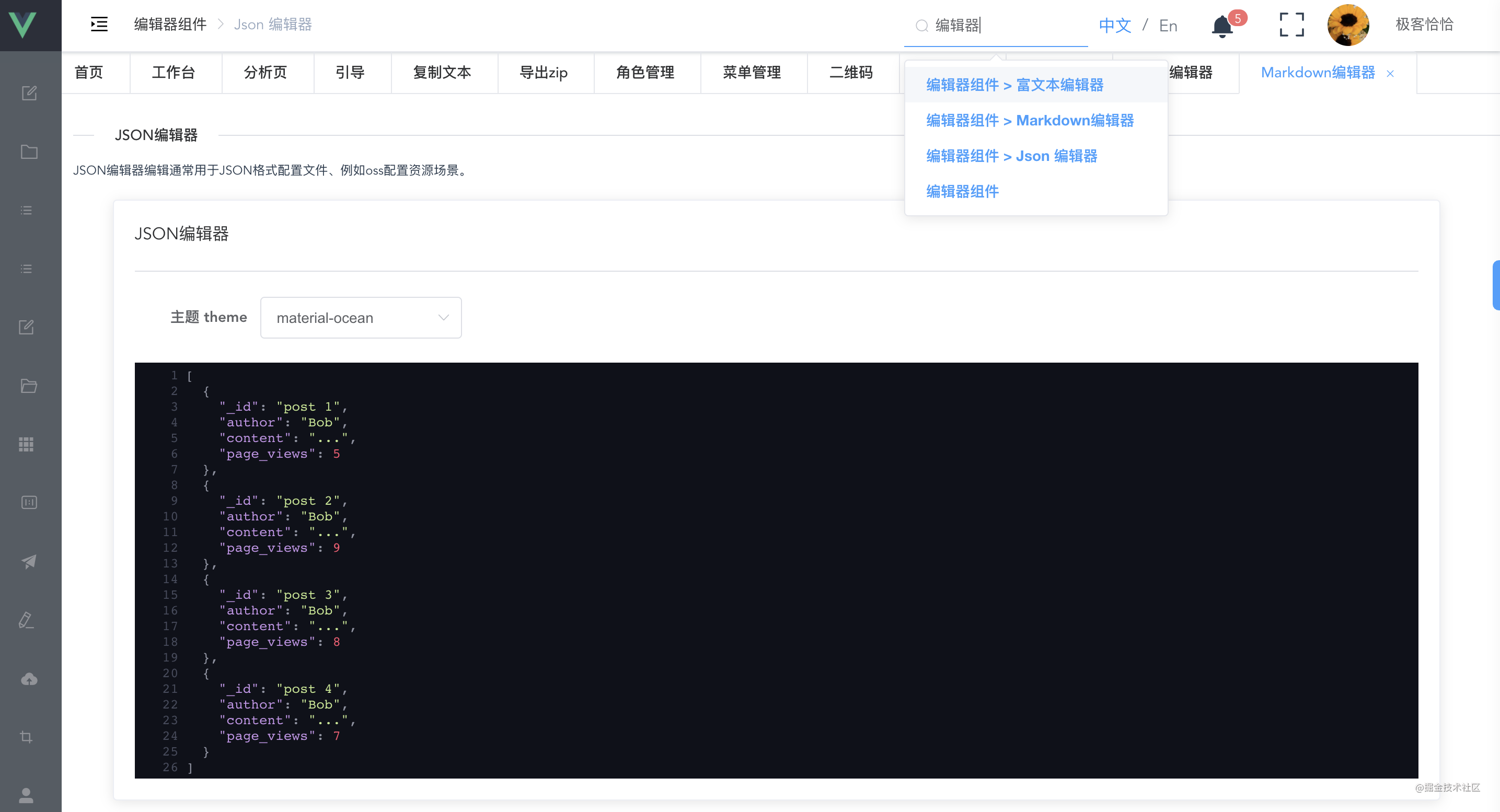Open the 导出zip tab
This screenshot has height=812, width=1500.
coord(545,72)
